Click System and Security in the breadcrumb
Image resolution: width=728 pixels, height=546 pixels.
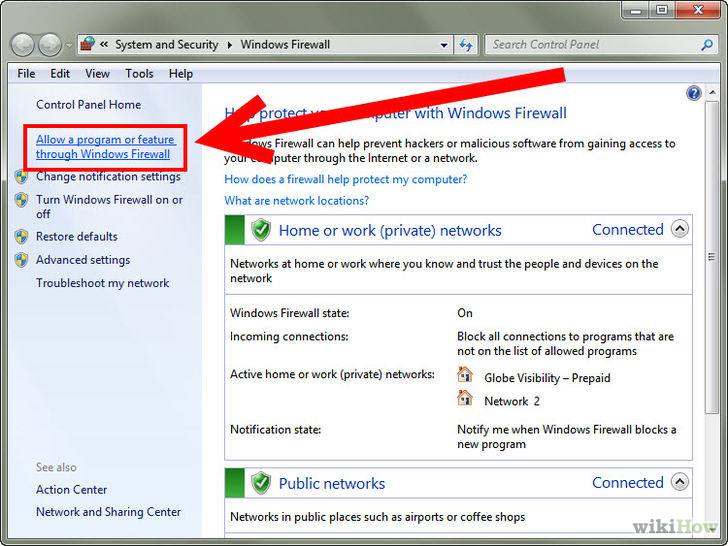[167, 45]
